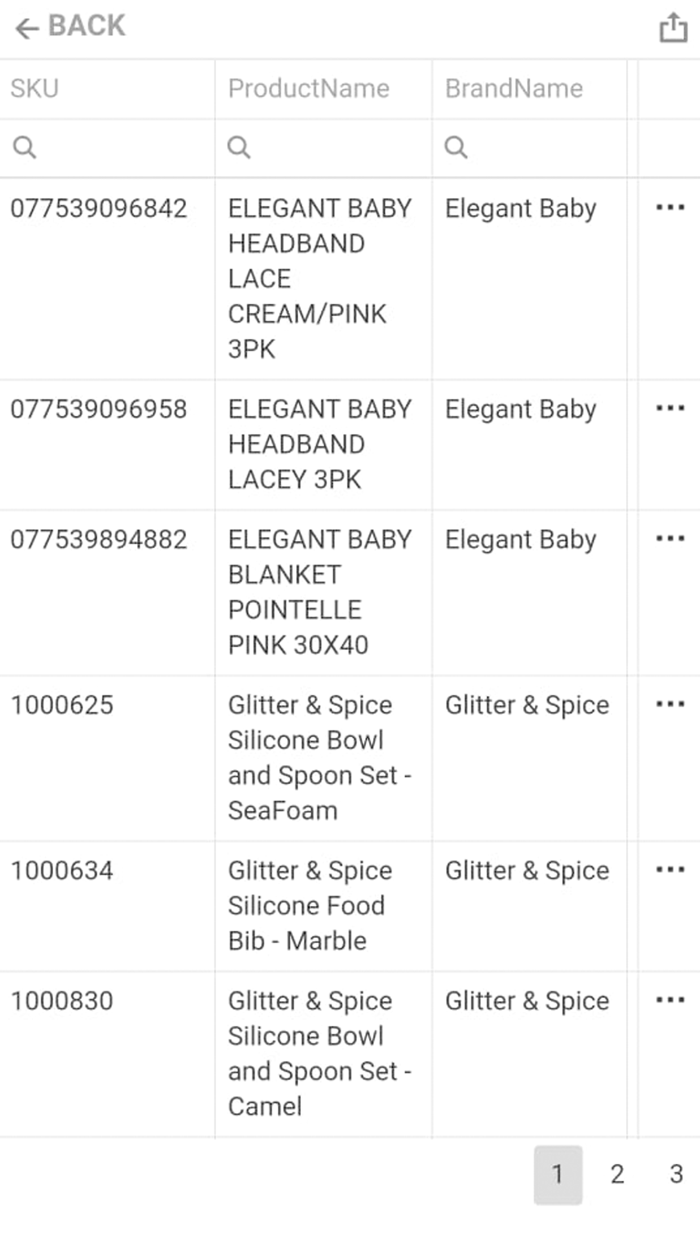Select the search magnifier in SKU column
This screenshot has width=700, height=1244.
[25, 146]
